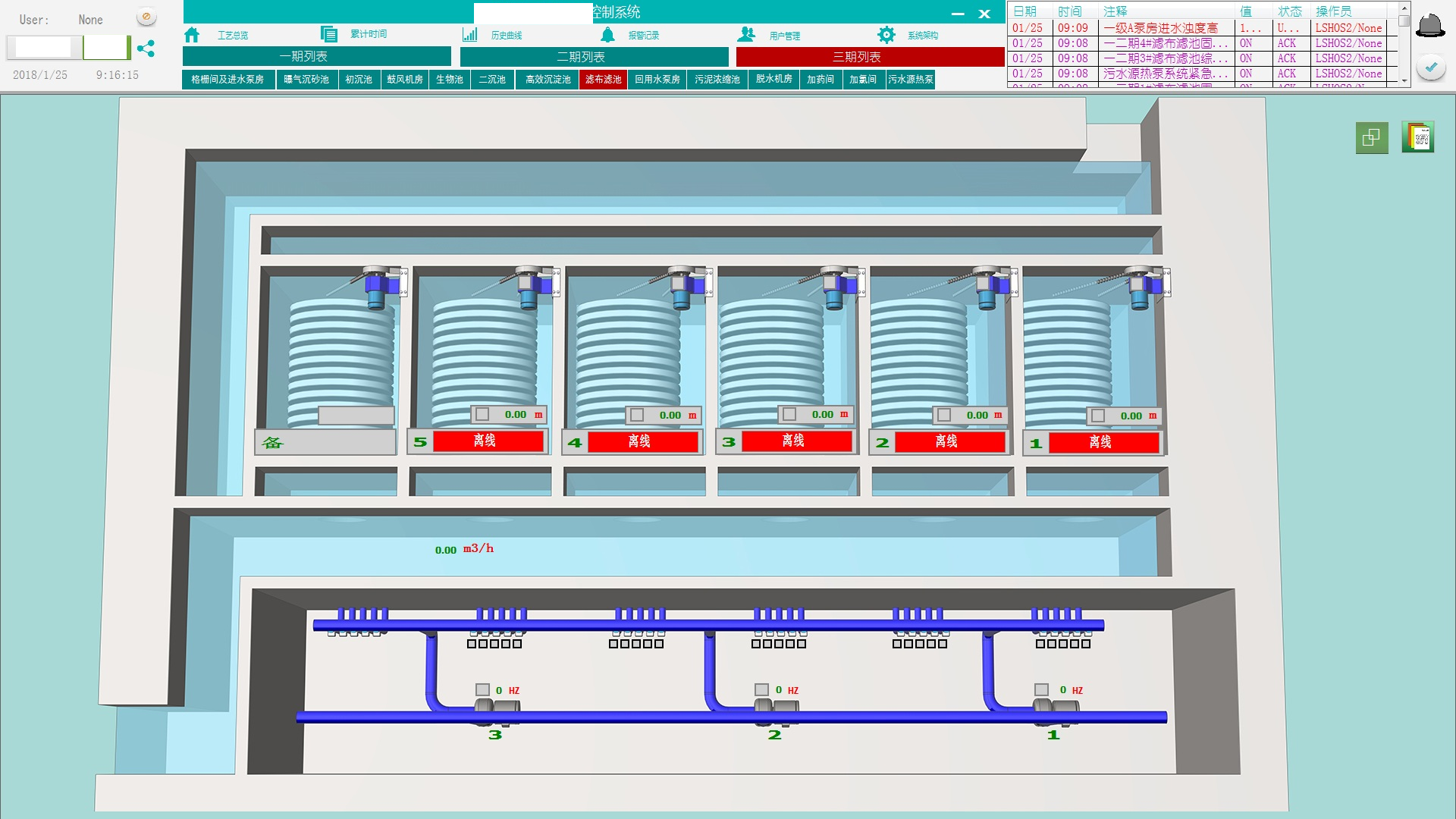Switch to the 高效沉淀池 tab
This screenshot has width=1456, height=819.
click(548, 80)
